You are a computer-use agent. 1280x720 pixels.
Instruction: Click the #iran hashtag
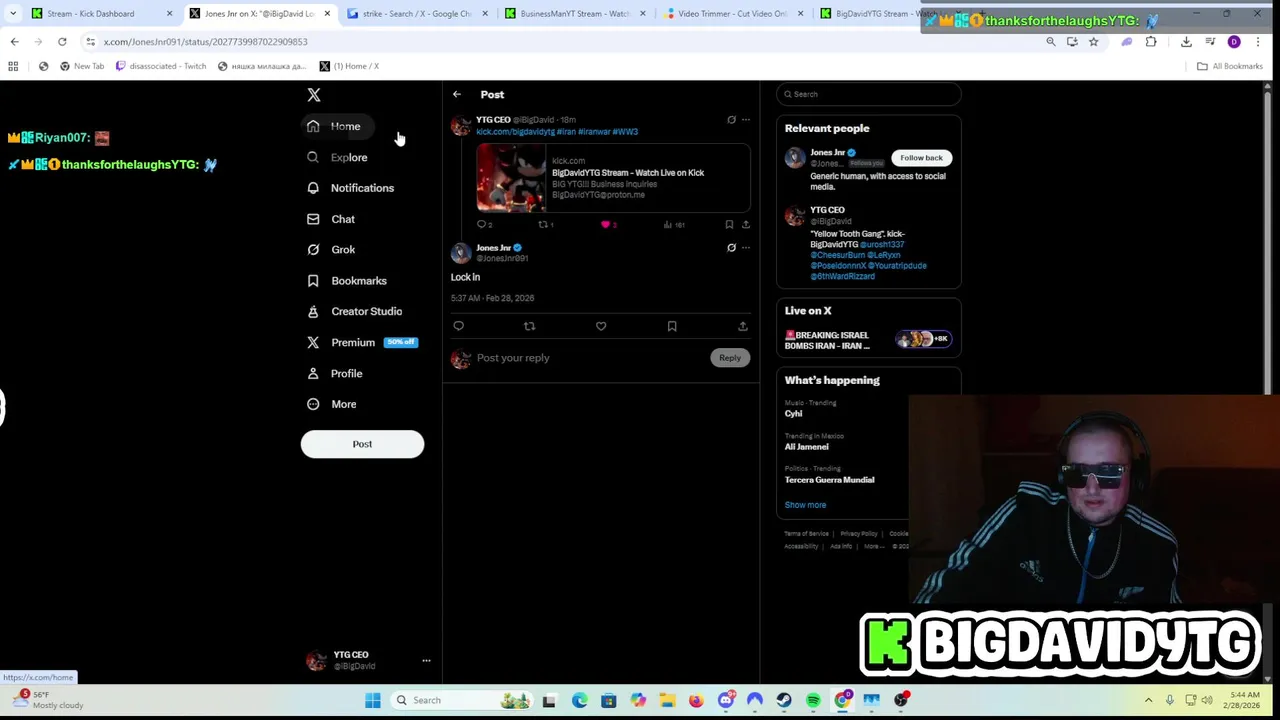[566, 132]
